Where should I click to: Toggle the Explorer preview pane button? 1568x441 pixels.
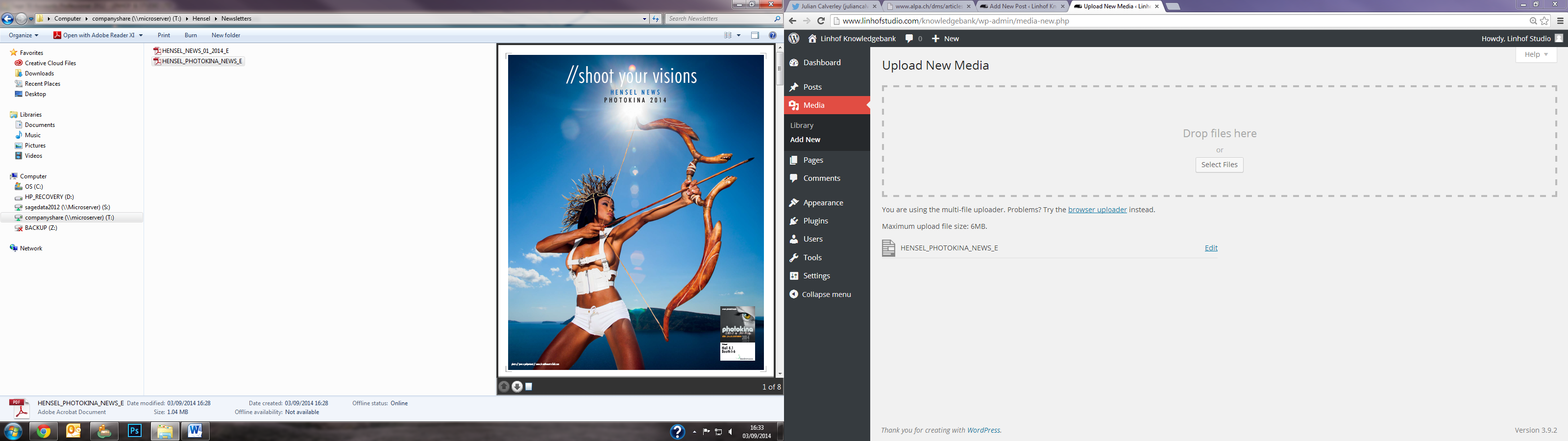[x=755, y=35]
